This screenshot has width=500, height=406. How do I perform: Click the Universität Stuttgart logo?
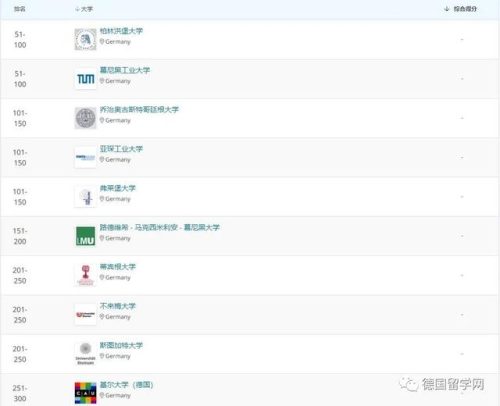coord(85,354)
